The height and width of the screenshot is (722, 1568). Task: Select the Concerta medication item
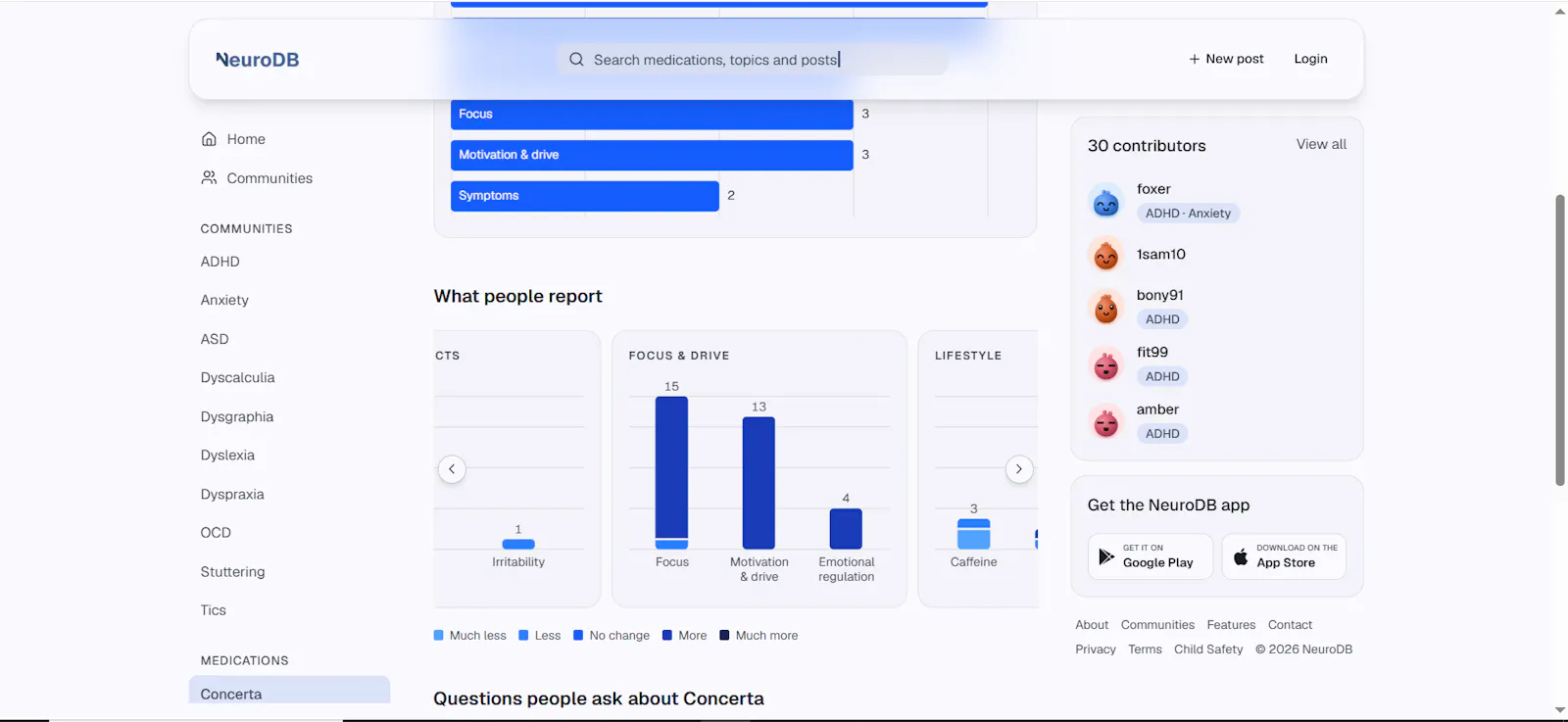289,692
